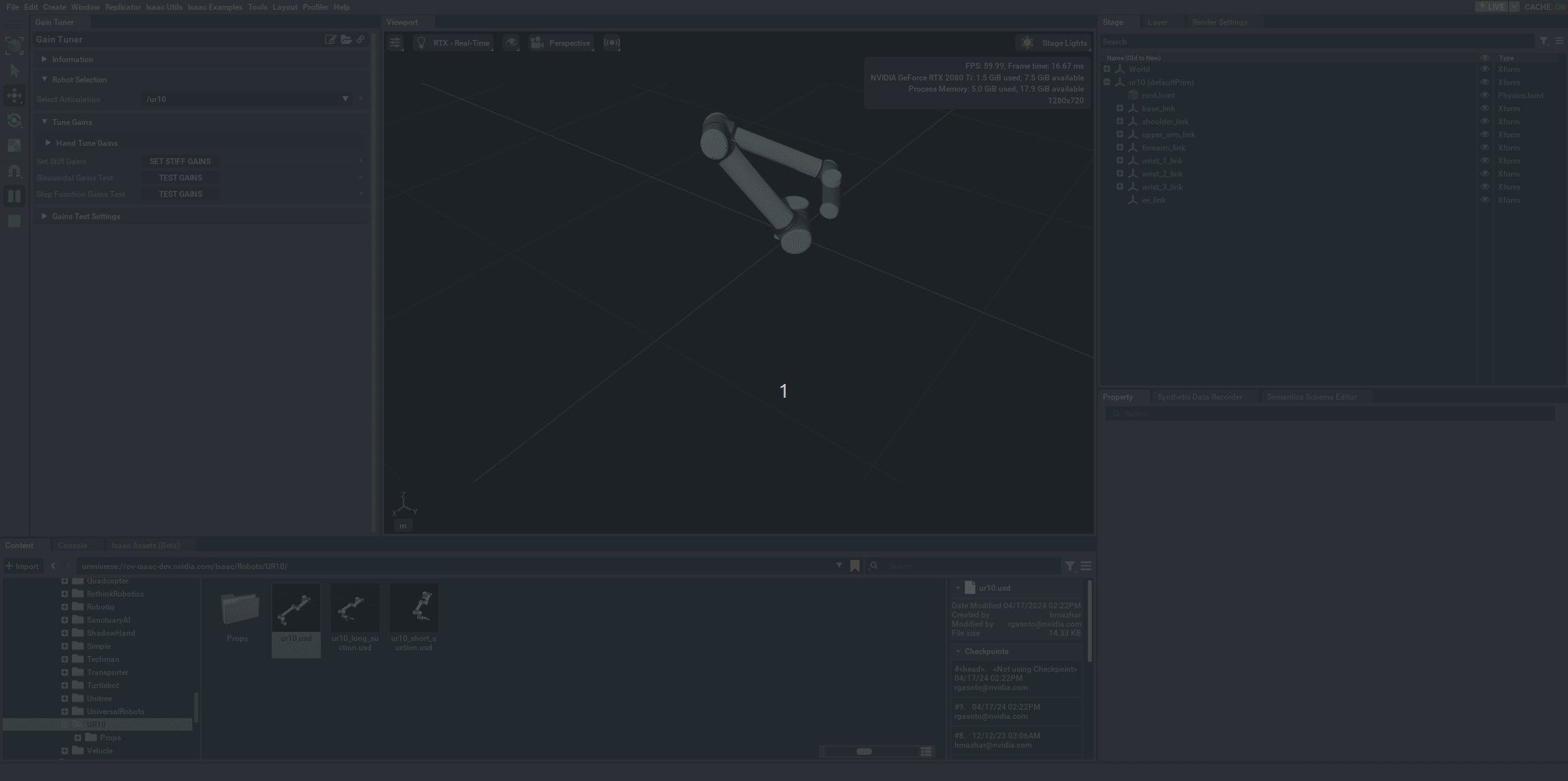Toggle visibility of wrist_3_link
Viewport: 1568px width, 781px height.
(1485, 187)
